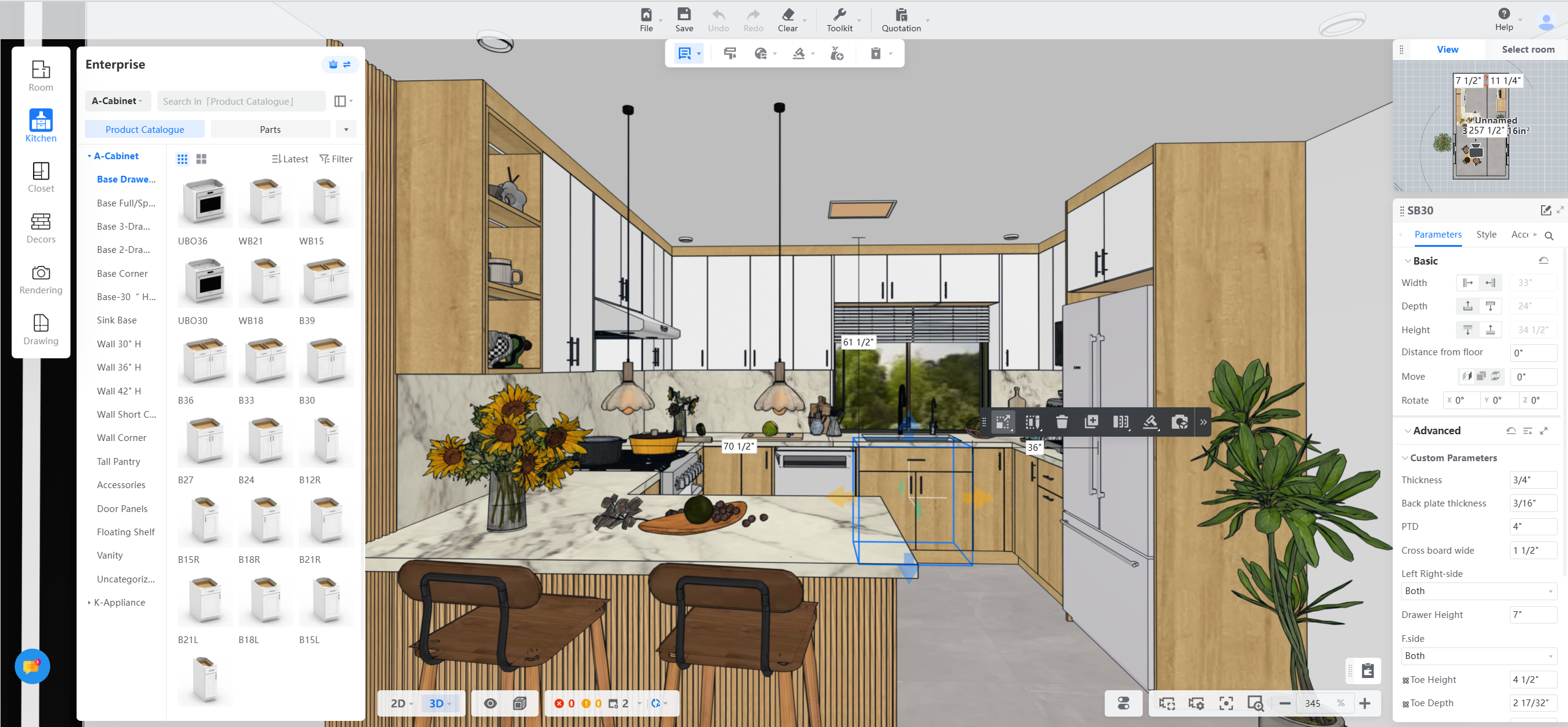Open the Quotation tool
This screenshot has width=1568, height=727.
901,20
